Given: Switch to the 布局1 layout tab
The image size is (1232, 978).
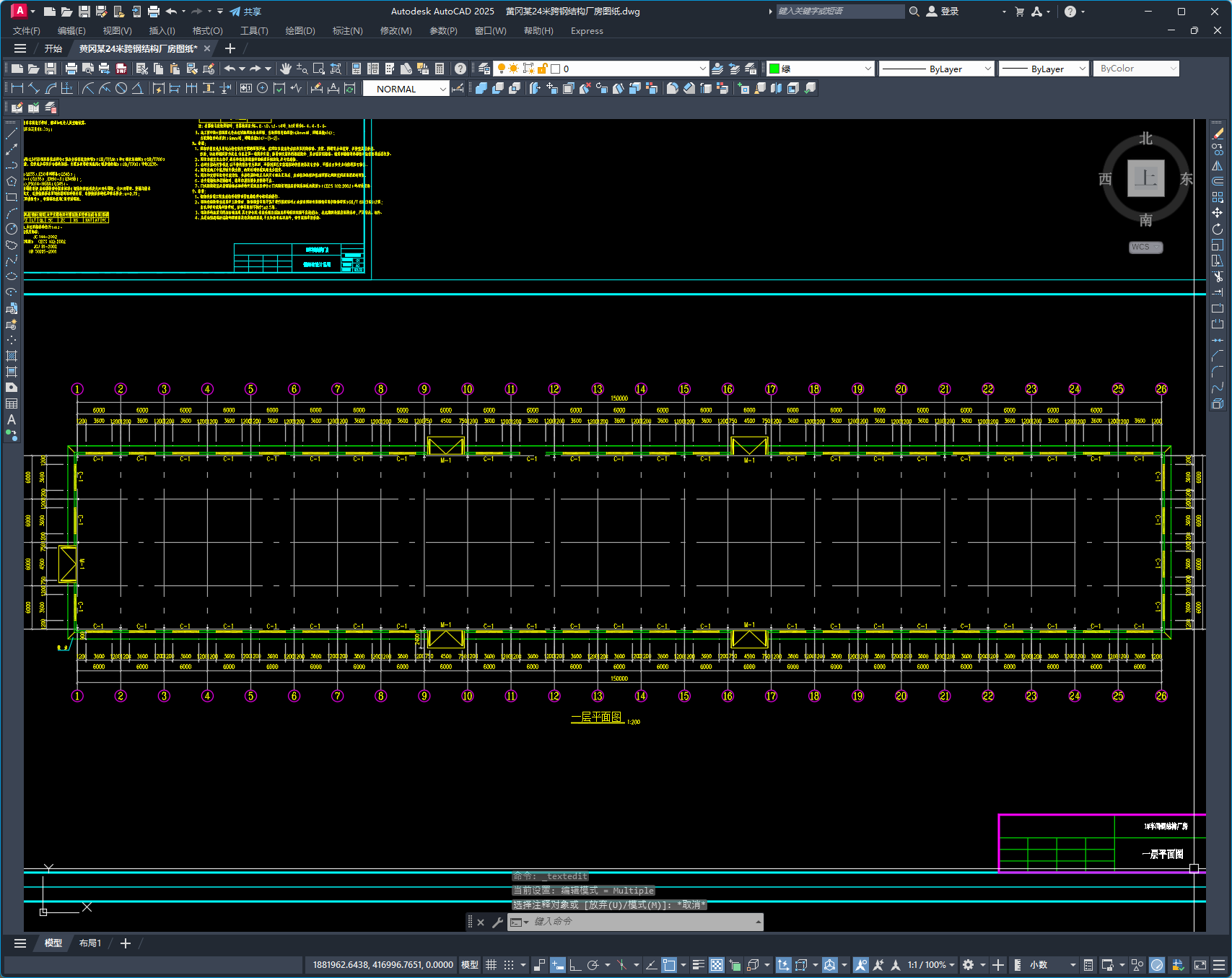Looking at the screenshot, I should pyautogui.click(x=90, y=943).
